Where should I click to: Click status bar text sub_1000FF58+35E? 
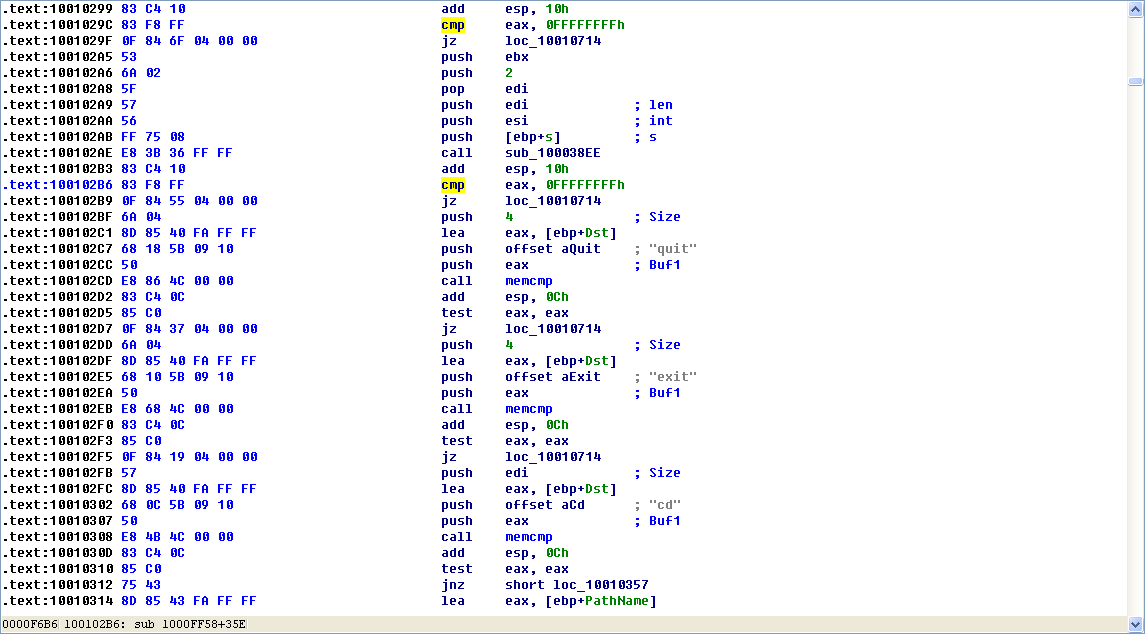(x=190, y=625)
